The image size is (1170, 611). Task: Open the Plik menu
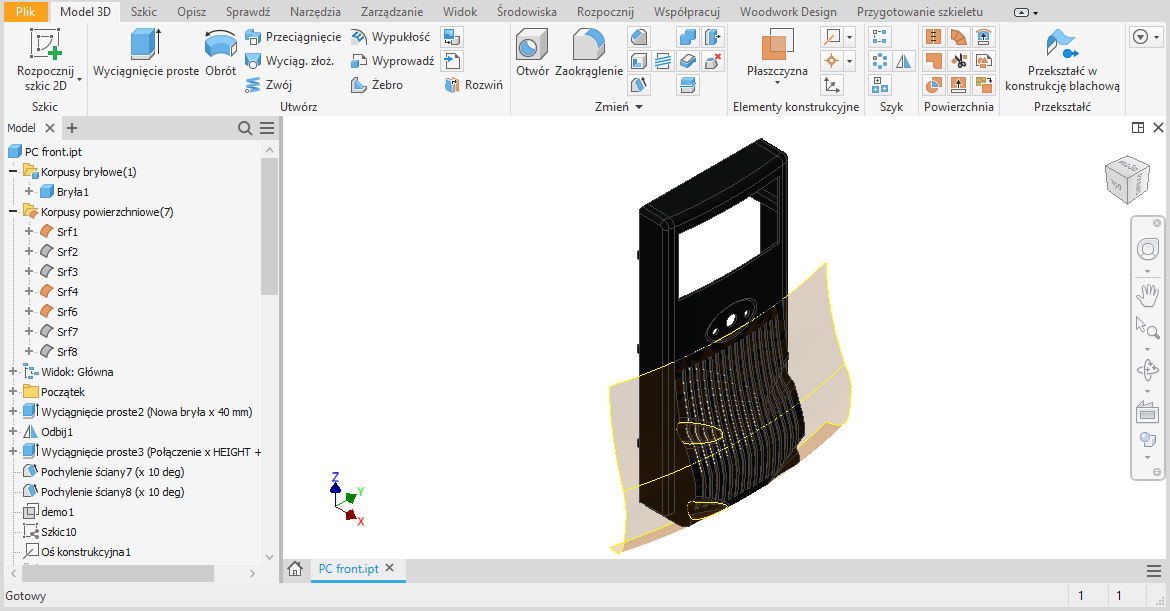[x=25, y=12]
